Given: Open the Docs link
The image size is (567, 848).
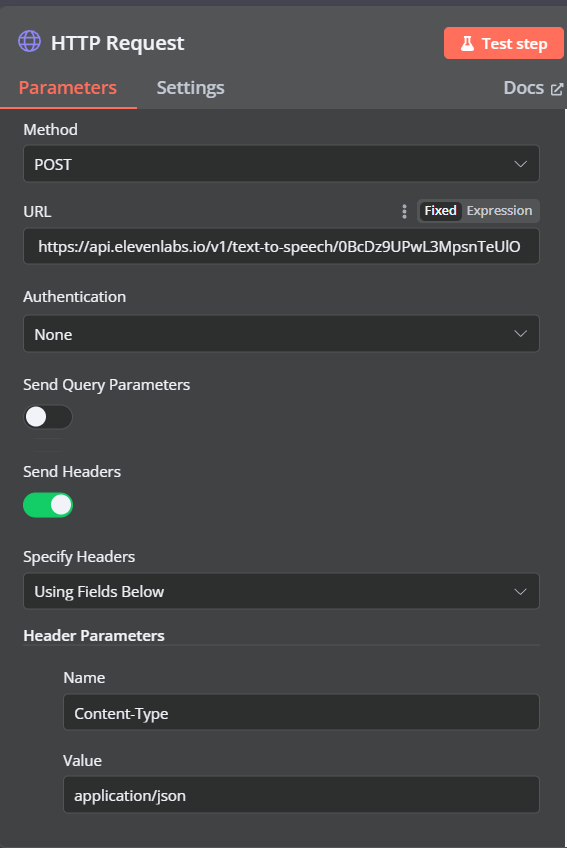Looking at the screenshot, I should coord(533,88).
